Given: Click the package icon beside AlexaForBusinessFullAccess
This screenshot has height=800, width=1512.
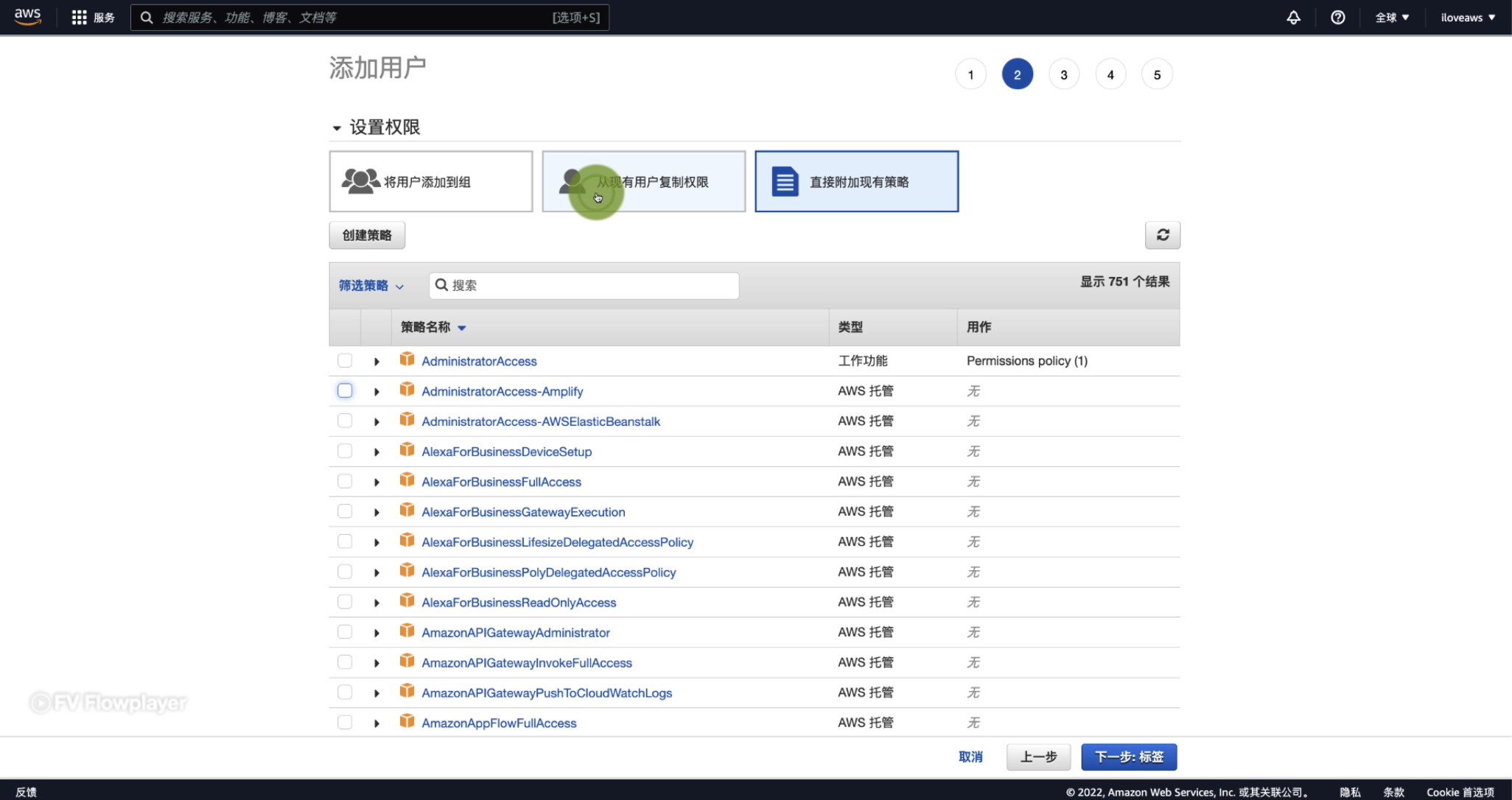Looking at the screenshot, I should (407, 480).
